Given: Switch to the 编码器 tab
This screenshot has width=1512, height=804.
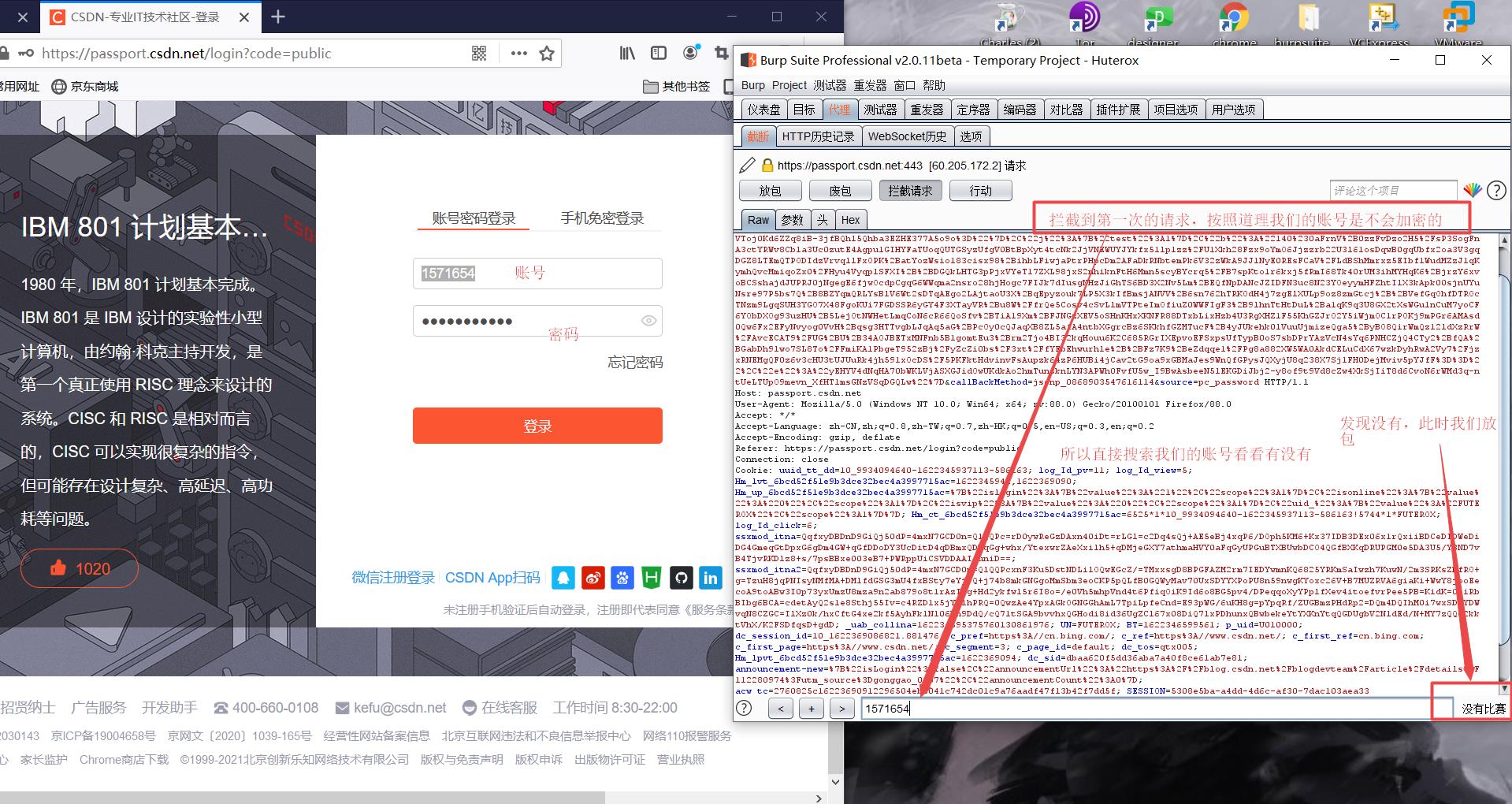Looking at the screenshot, I should point(1020,110).
